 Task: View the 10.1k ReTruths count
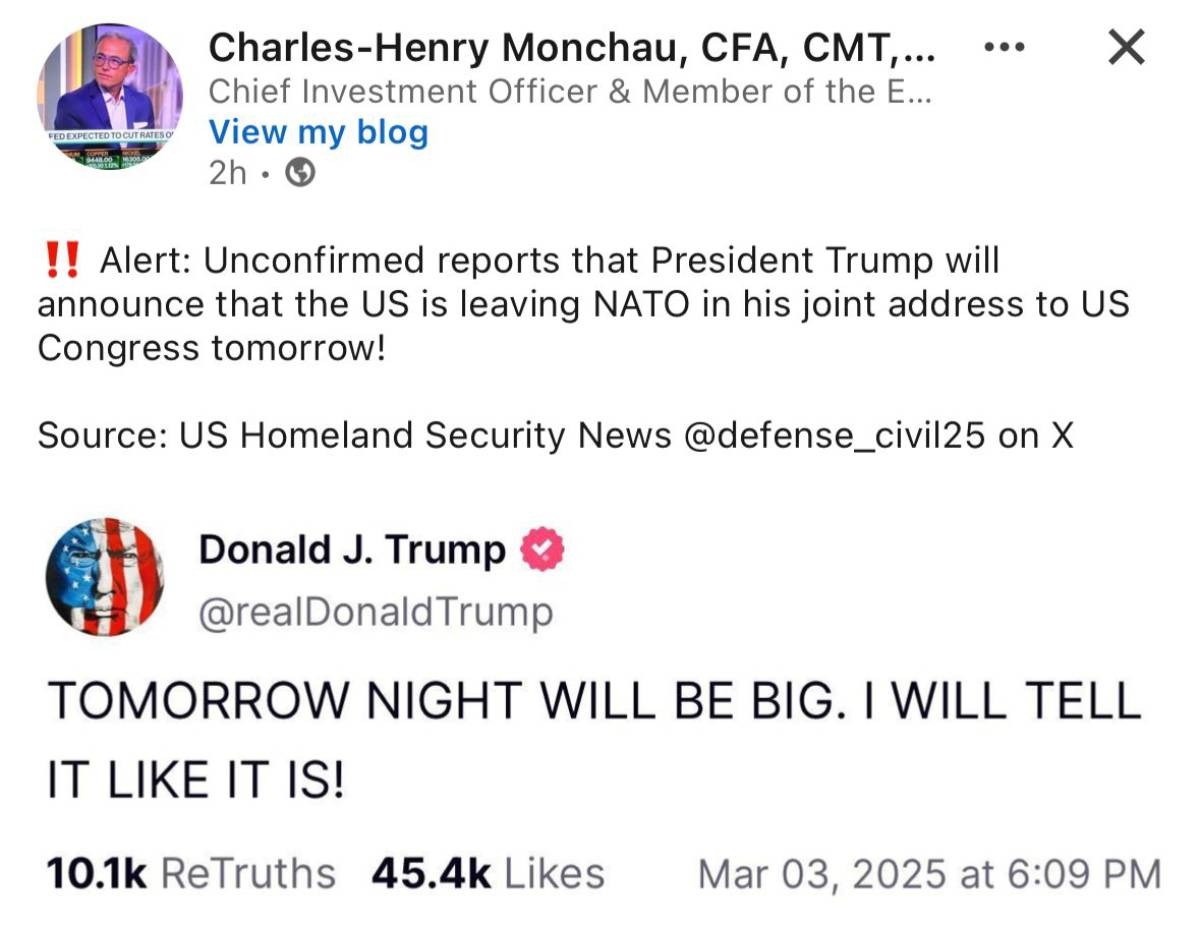[x=191, y=873]
